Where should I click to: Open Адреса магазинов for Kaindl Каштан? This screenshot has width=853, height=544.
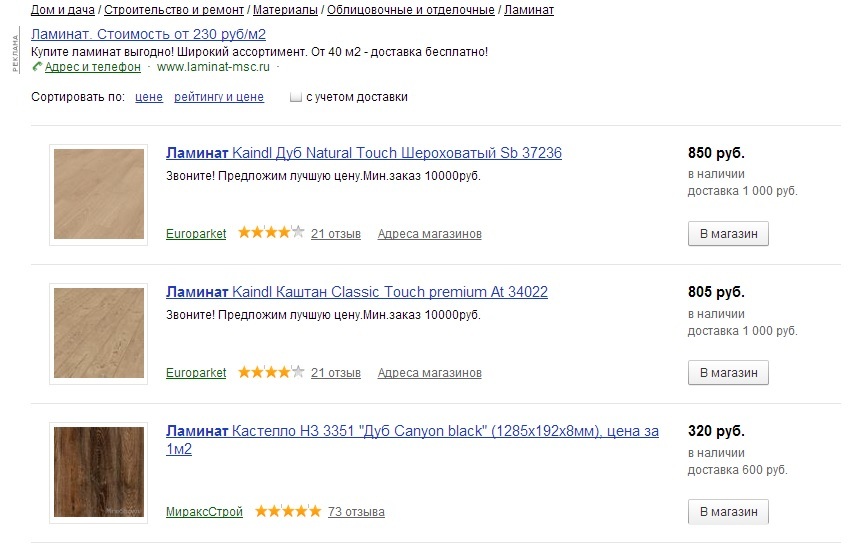(430, 373)
